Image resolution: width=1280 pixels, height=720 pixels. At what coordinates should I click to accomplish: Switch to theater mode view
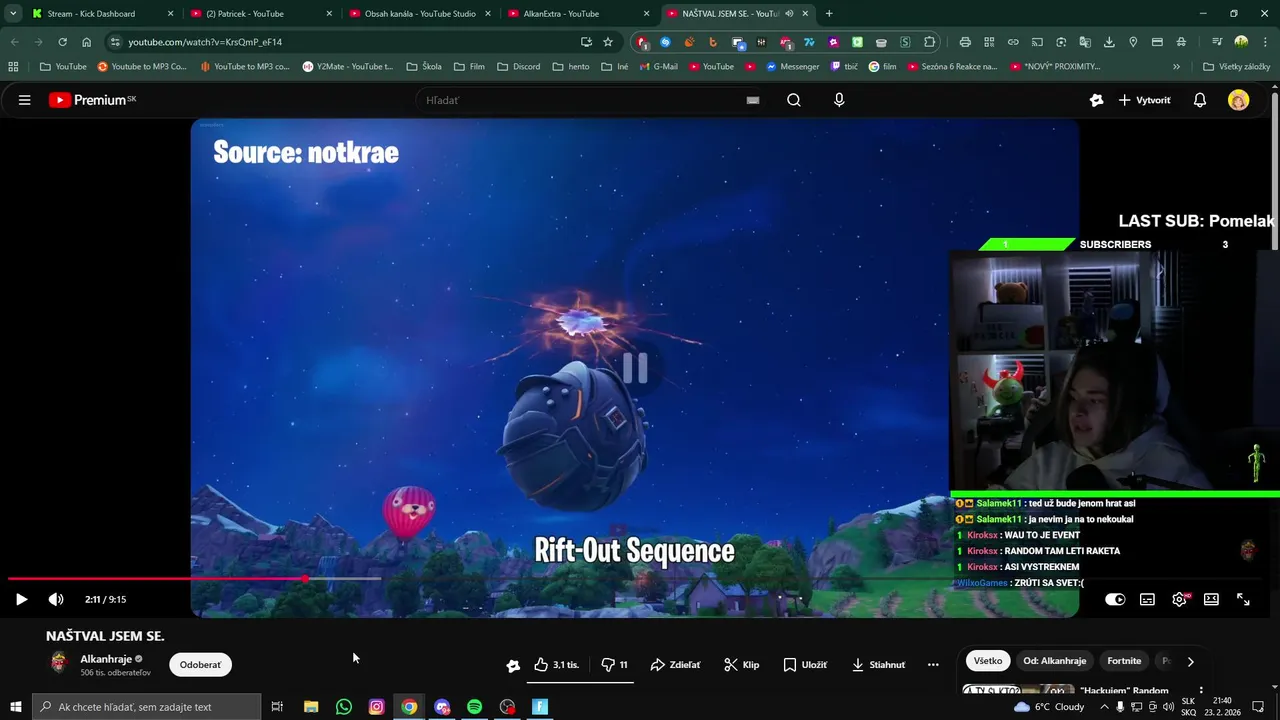coord(1211,599)
